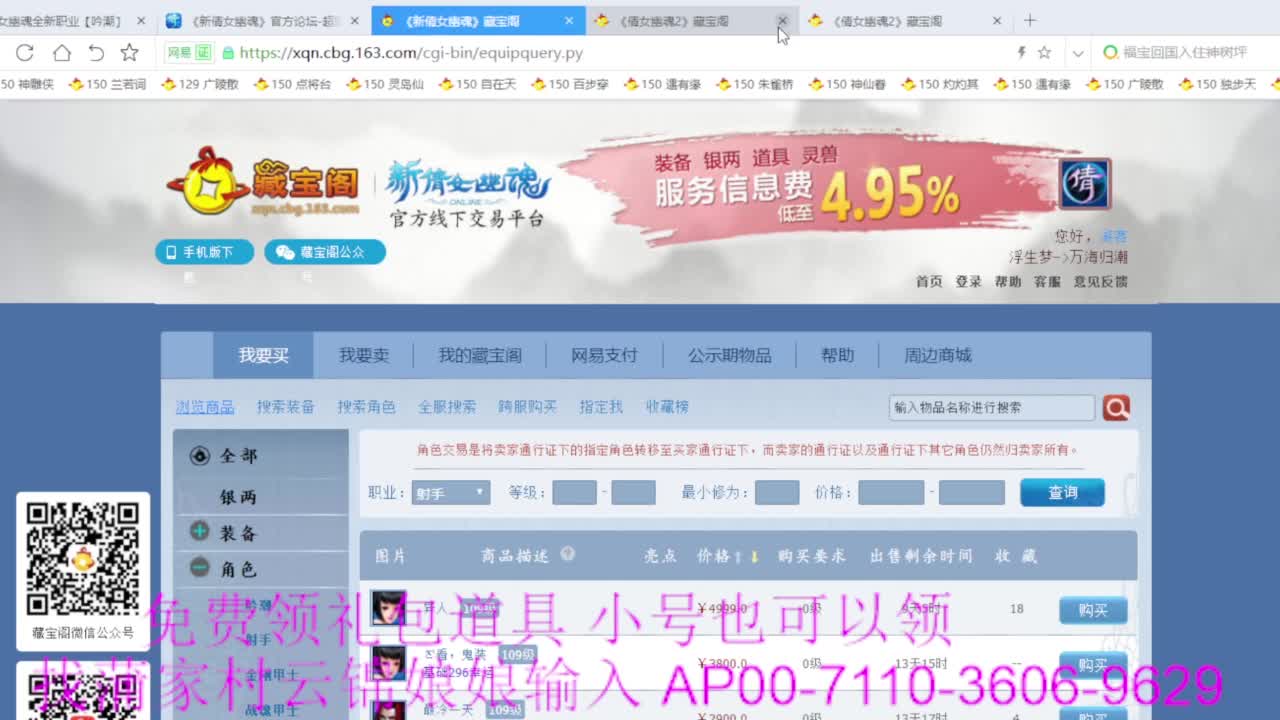Click the 藏宝阁 site logo
Viewport: 1280px width, 720px height.
click(263, 182)
